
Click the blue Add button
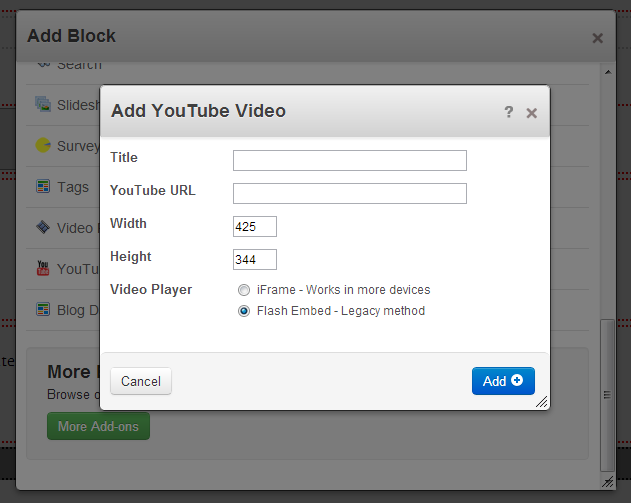503,381
